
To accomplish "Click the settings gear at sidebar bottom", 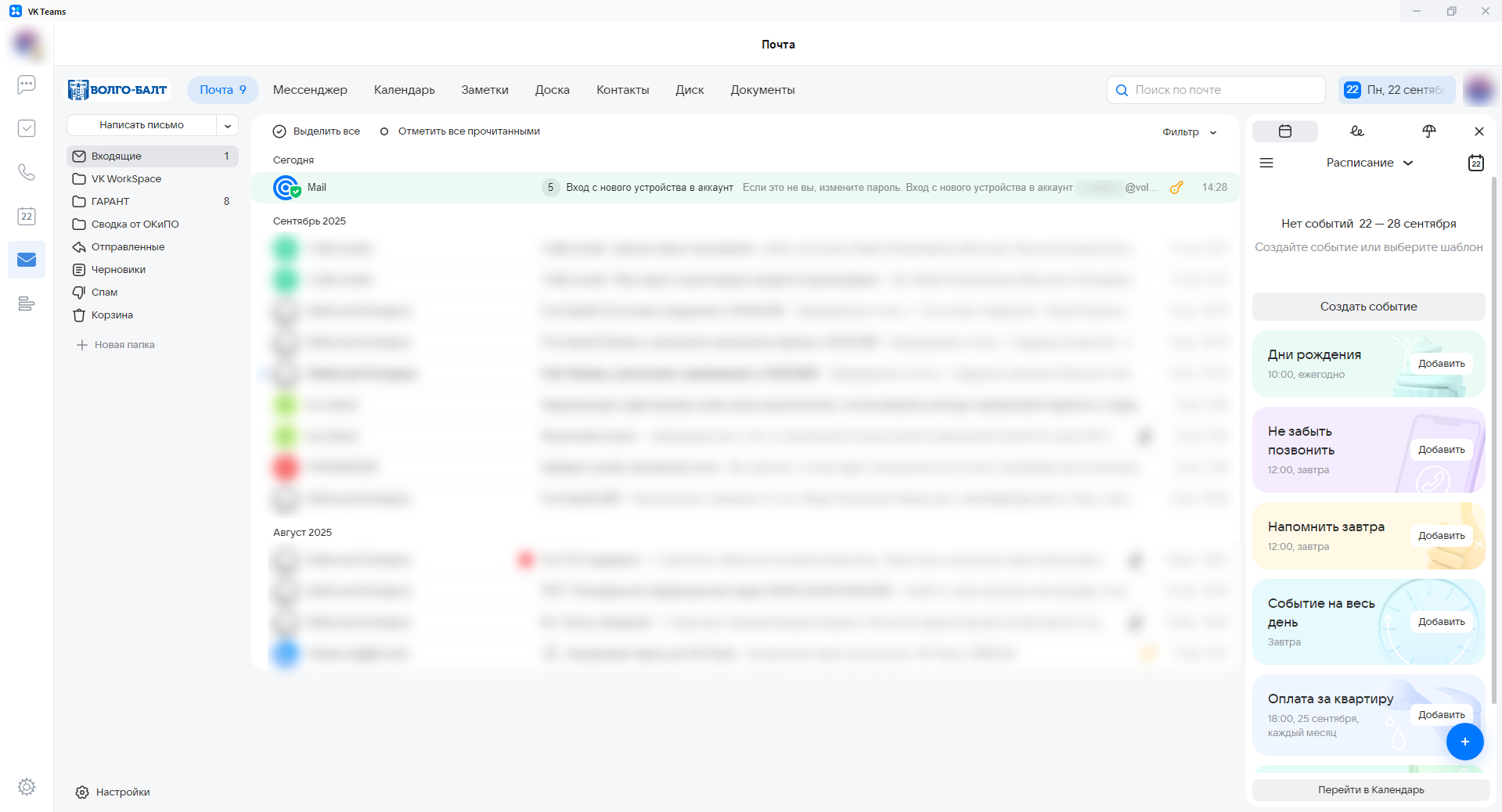I will pos(27,787).
